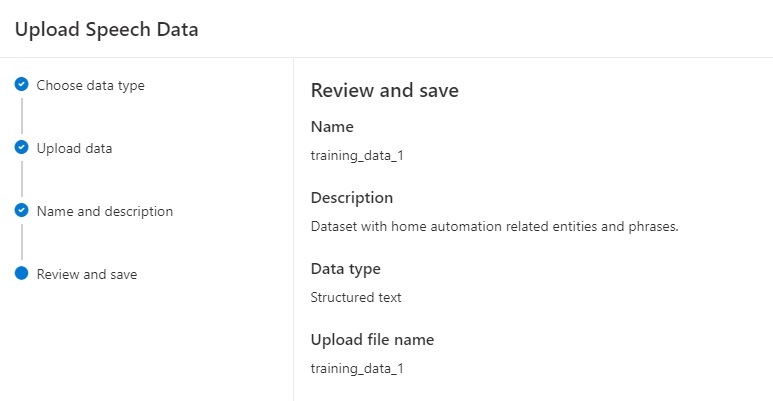Select training_data_1 under Upload file name
Image resolution: width=773 pixels, height=401 pixels.
coord(357,368)
